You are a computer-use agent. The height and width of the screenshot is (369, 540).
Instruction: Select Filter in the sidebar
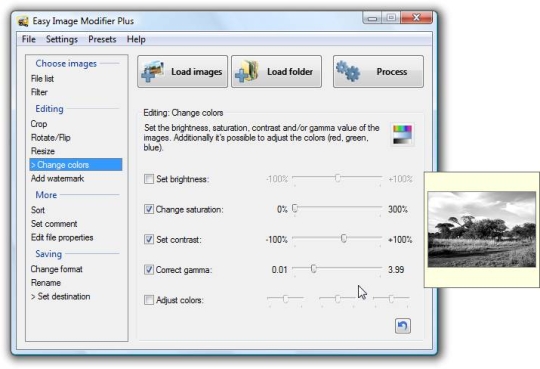[39, 92]
